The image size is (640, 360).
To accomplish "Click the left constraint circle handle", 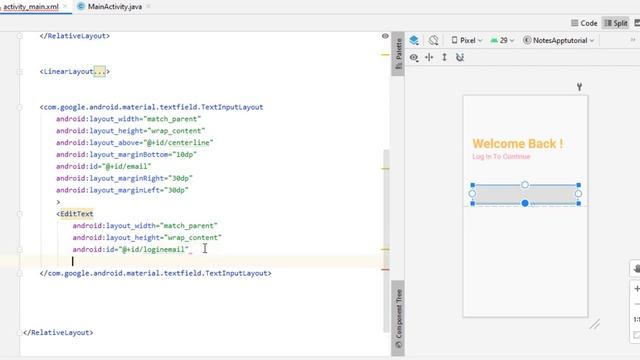I will [x=472, y=194].
